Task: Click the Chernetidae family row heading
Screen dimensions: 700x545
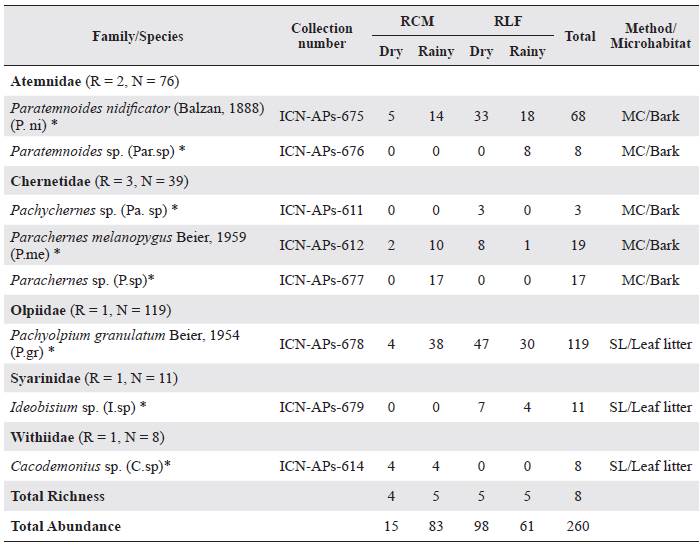Action: point(99,181)
